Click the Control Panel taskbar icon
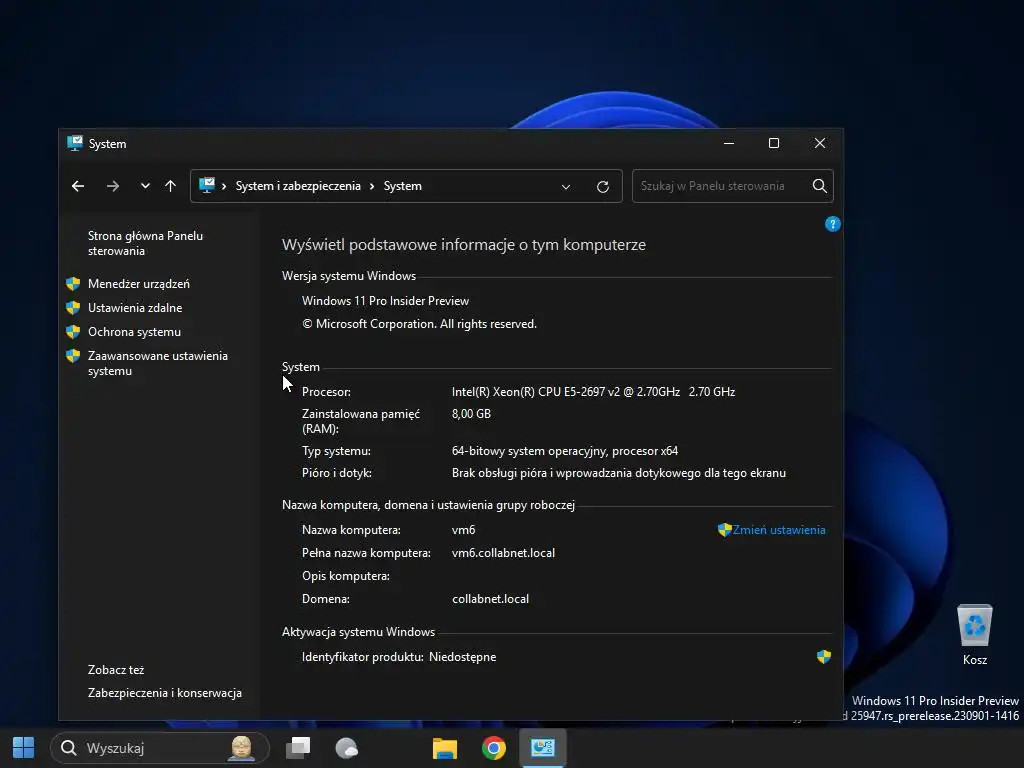This screenshot has height=768, width=1024. 543,748
